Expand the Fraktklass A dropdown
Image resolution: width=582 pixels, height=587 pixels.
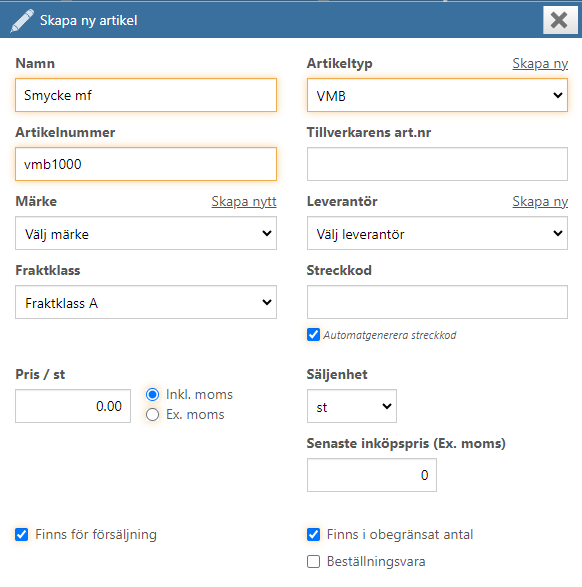146,302
